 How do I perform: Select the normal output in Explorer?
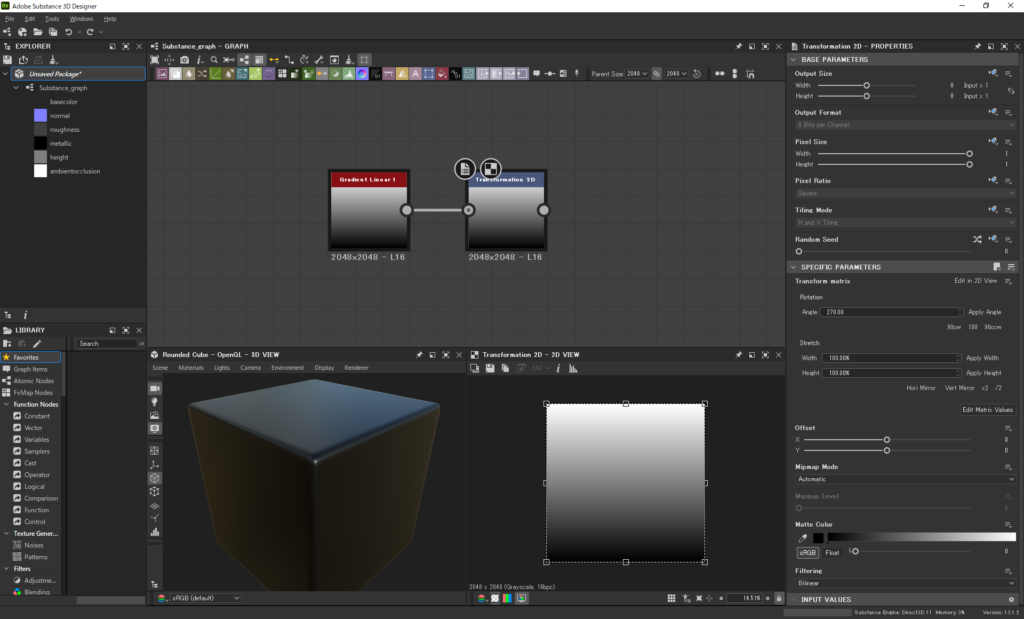[x=59, y=116]
